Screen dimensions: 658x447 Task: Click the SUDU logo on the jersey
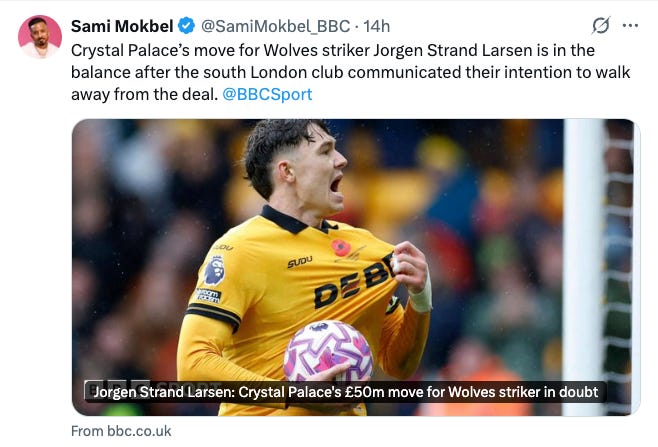[x=300, y=262]
